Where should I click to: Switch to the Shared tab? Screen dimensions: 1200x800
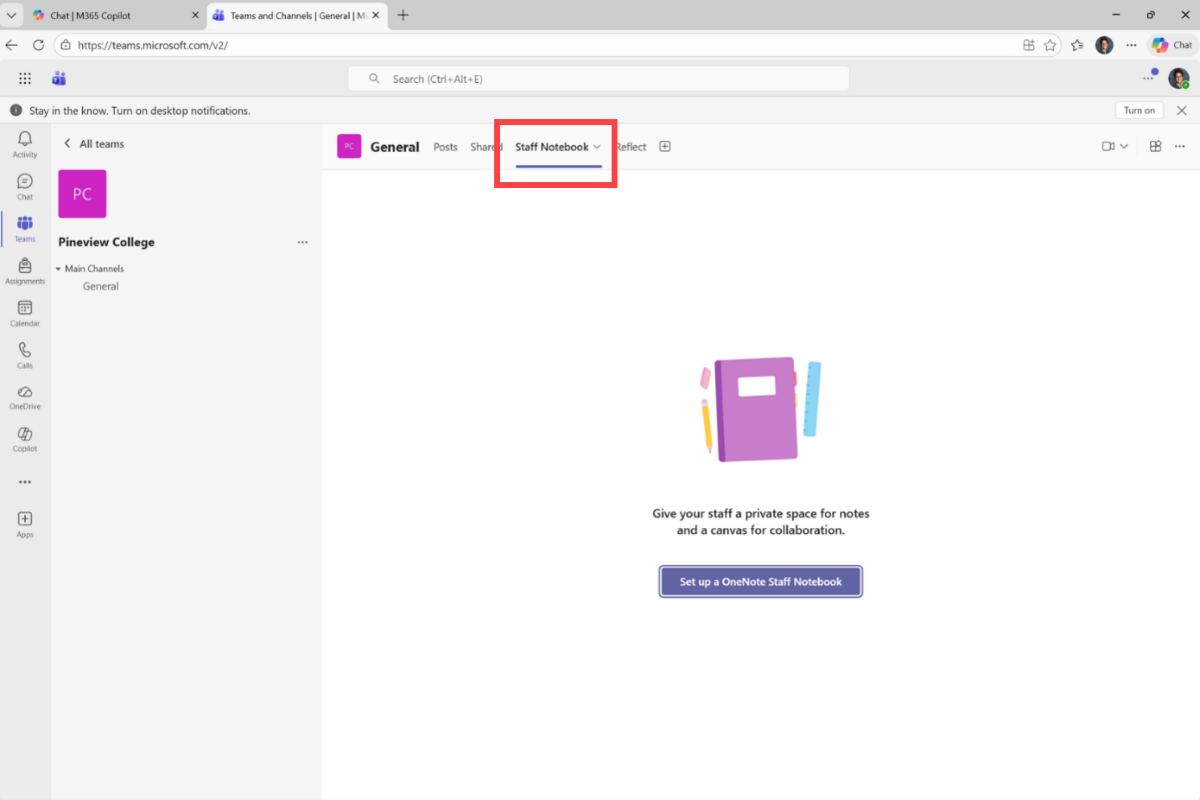point(486,147)
